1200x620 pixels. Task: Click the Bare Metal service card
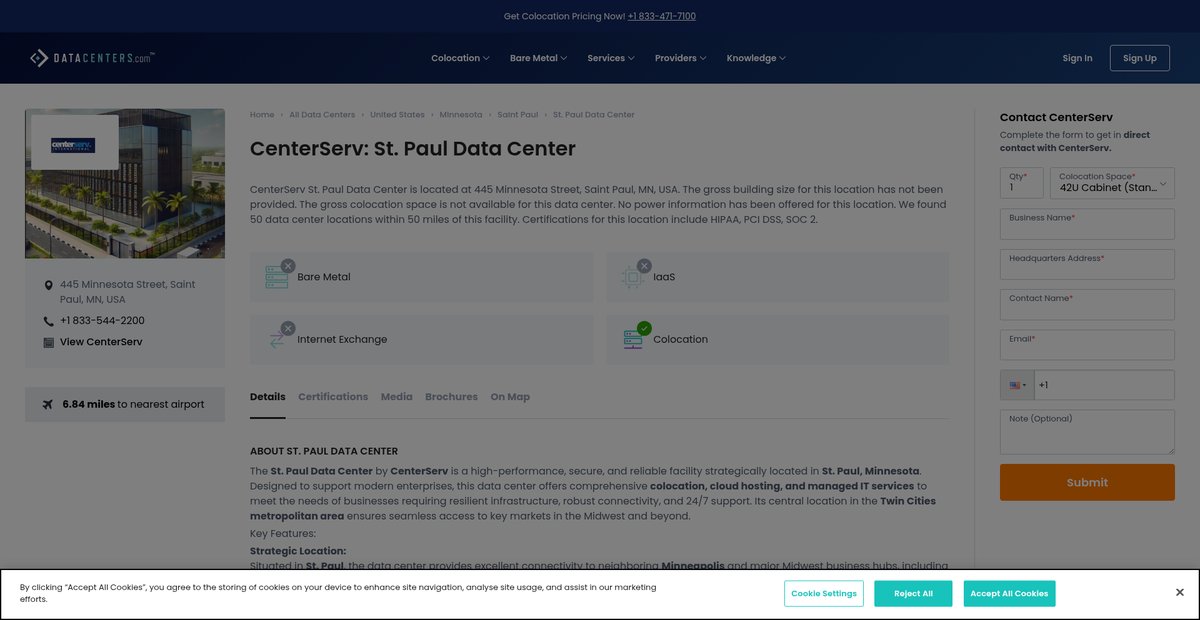point(421,277)
